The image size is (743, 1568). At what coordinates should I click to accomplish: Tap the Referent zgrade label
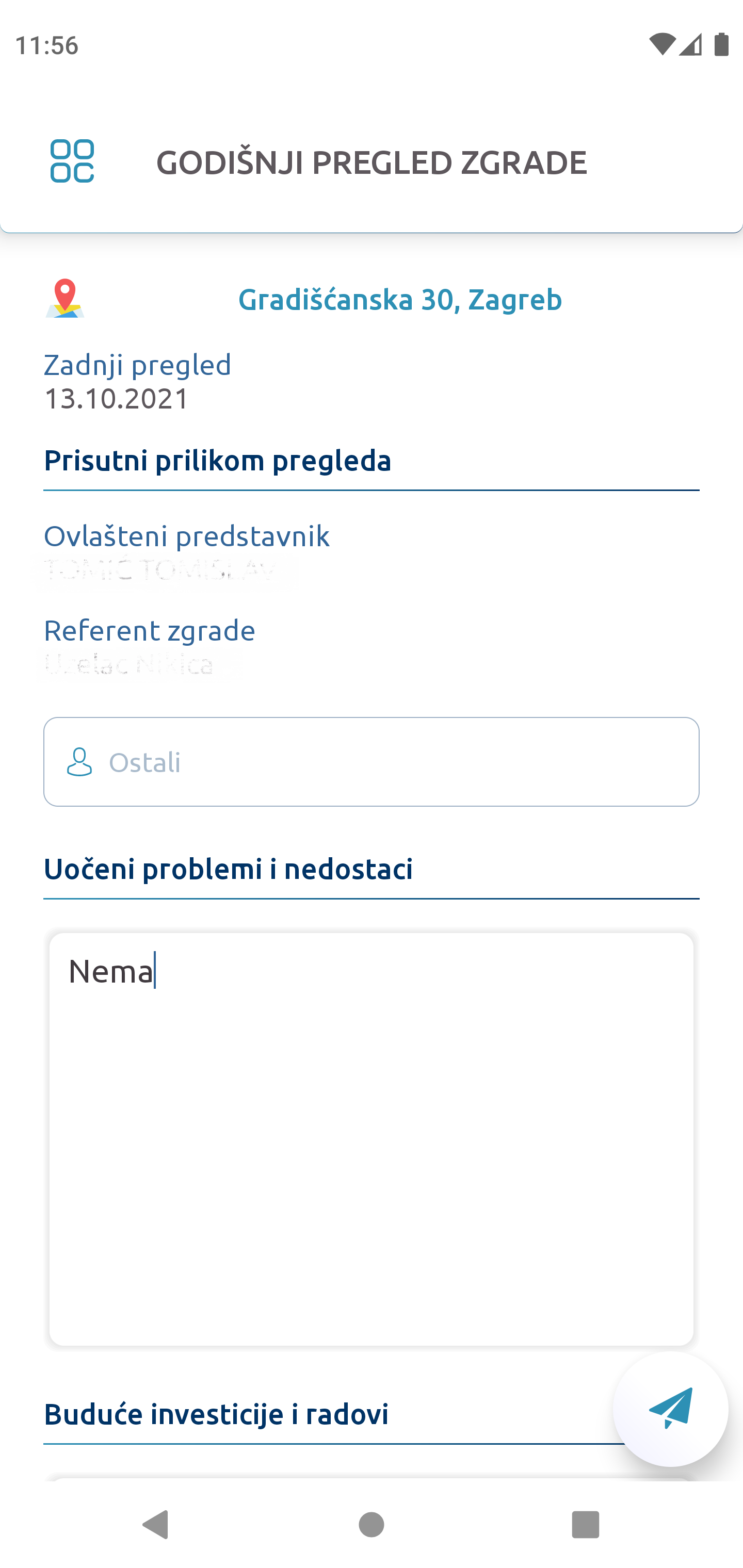point(149,631)
